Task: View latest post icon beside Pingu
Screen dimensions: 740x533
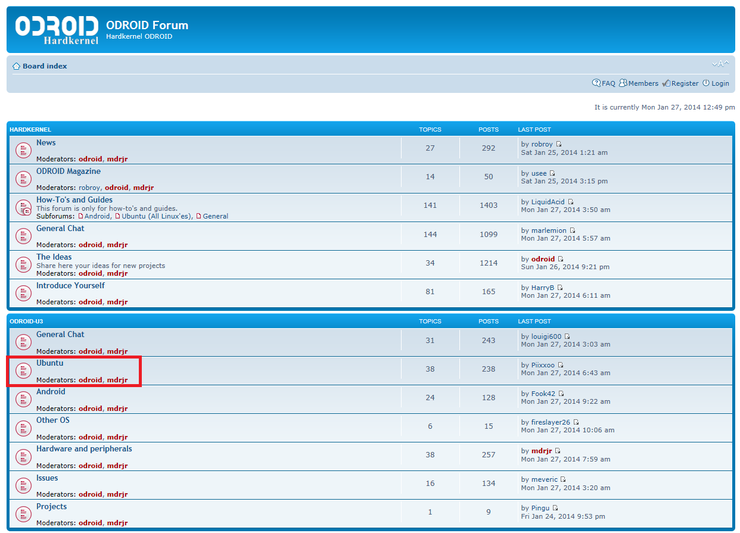Action: coord(555,508)
